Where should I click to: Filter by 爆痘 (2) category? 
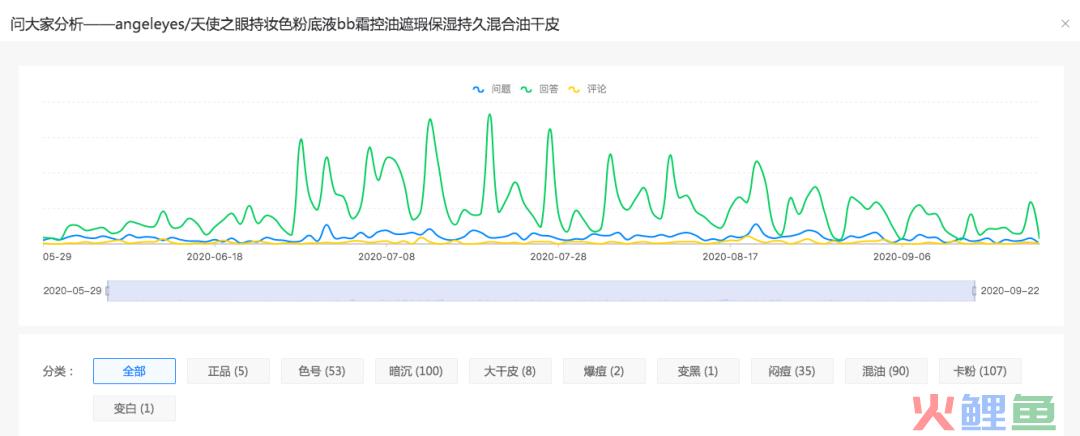pos(604,371)
